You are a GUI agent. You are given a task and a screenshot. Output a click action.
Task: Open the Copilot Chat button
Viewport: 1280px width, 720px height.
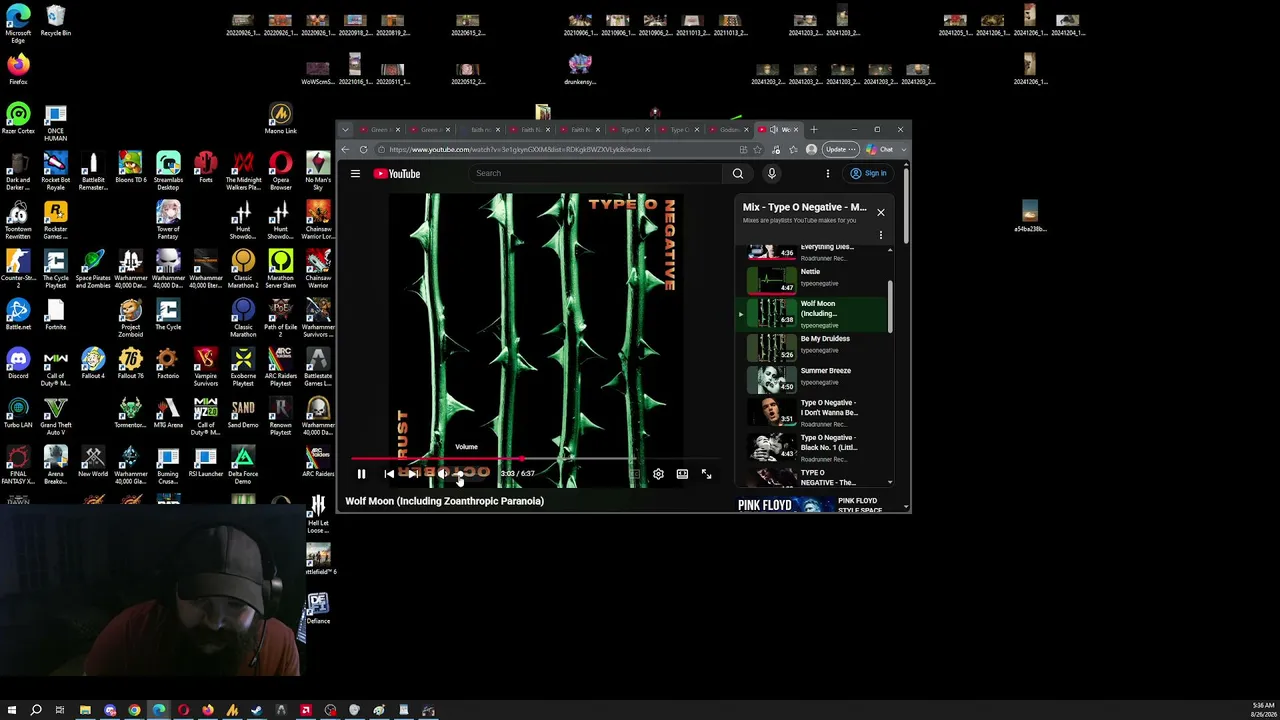880,149
